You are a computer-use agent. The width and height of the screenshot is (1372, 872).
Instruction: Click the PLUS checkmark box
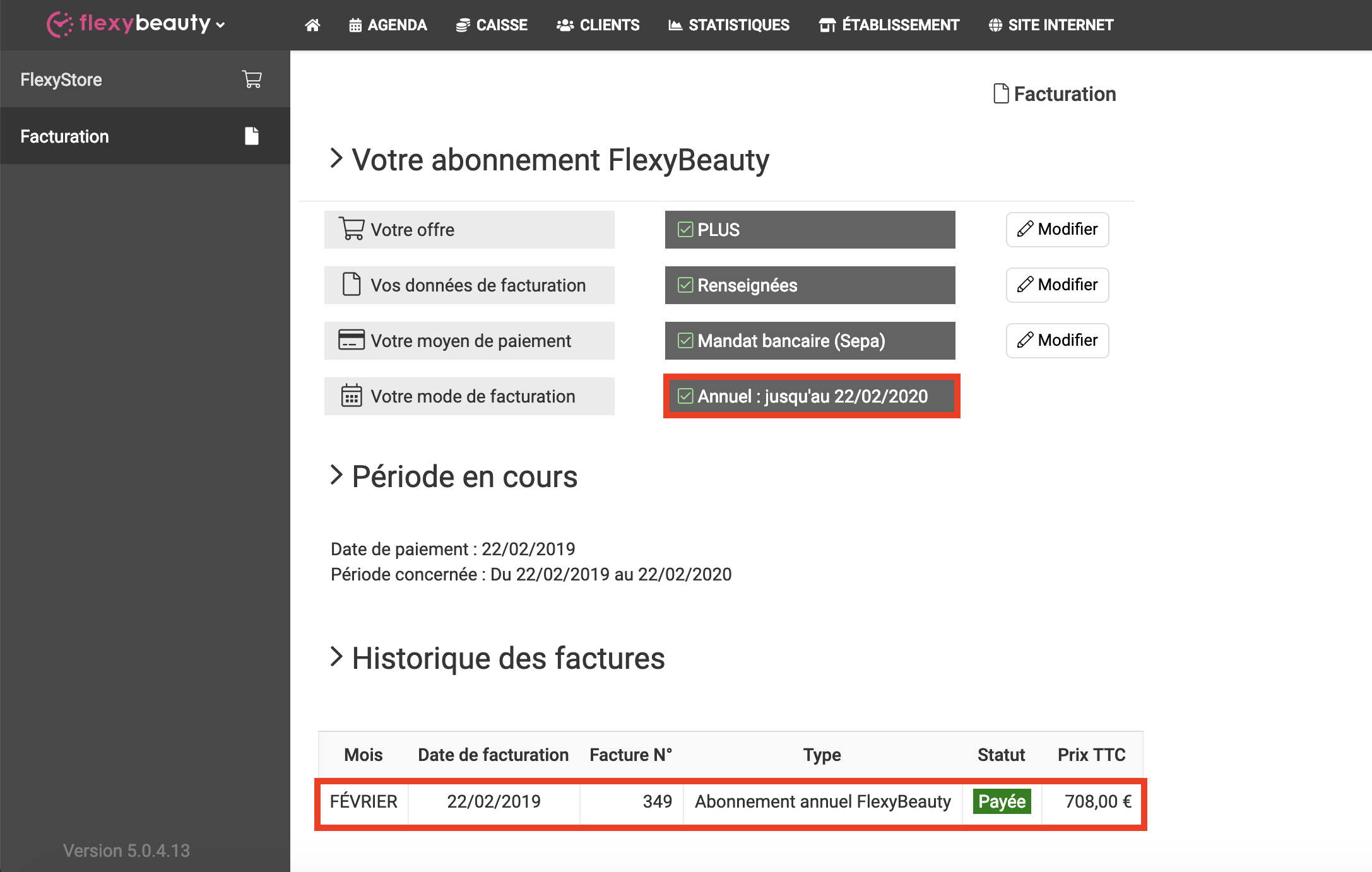(685, 230)
